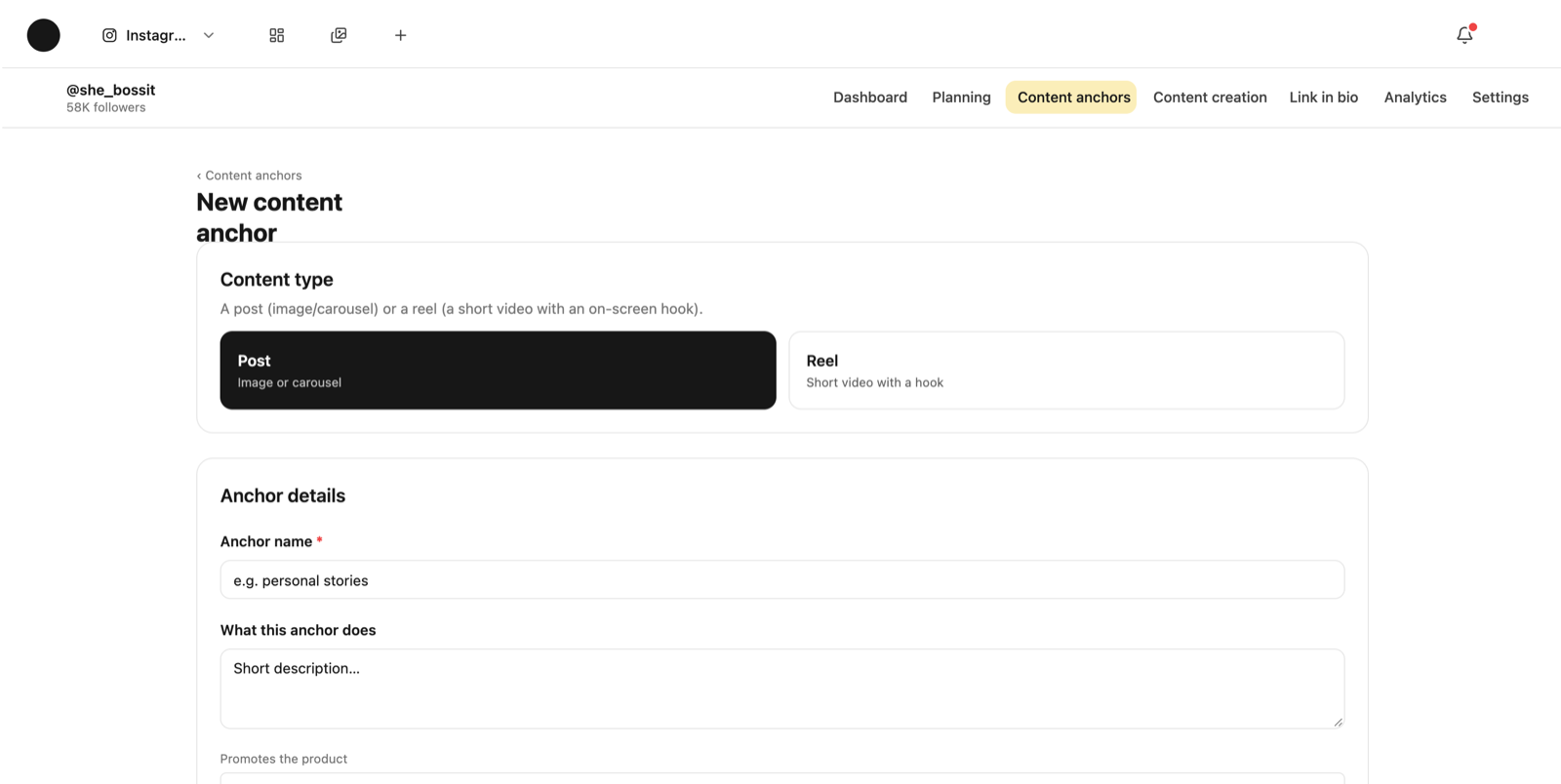The height and width of the screenshot is (784, 1561).
Task: Select the Content anchors tab
Action: click(1071, 98)
